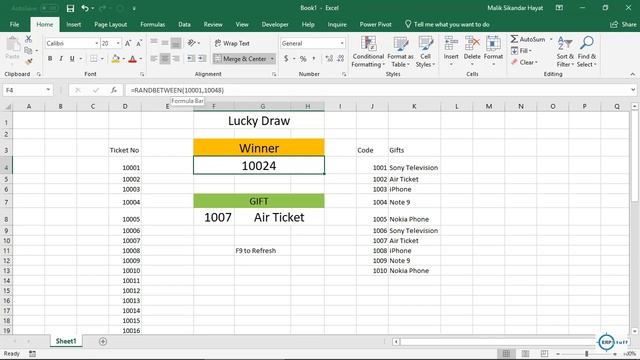Open the font color dropdown arrow
This screenshot has height=360, width=640.
(140, 59)
